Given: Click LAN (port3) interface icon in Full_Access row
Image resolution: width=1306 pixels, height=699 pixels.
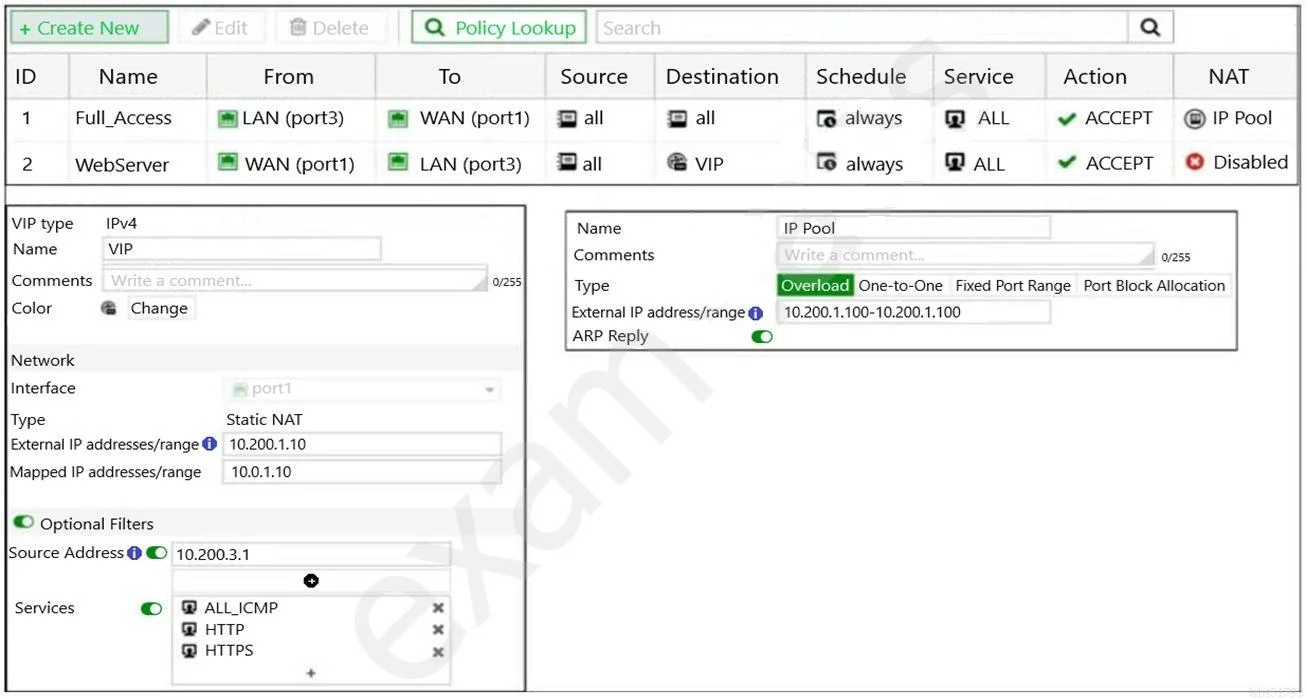Looking at the screenshot, I should tap(227, 119).
